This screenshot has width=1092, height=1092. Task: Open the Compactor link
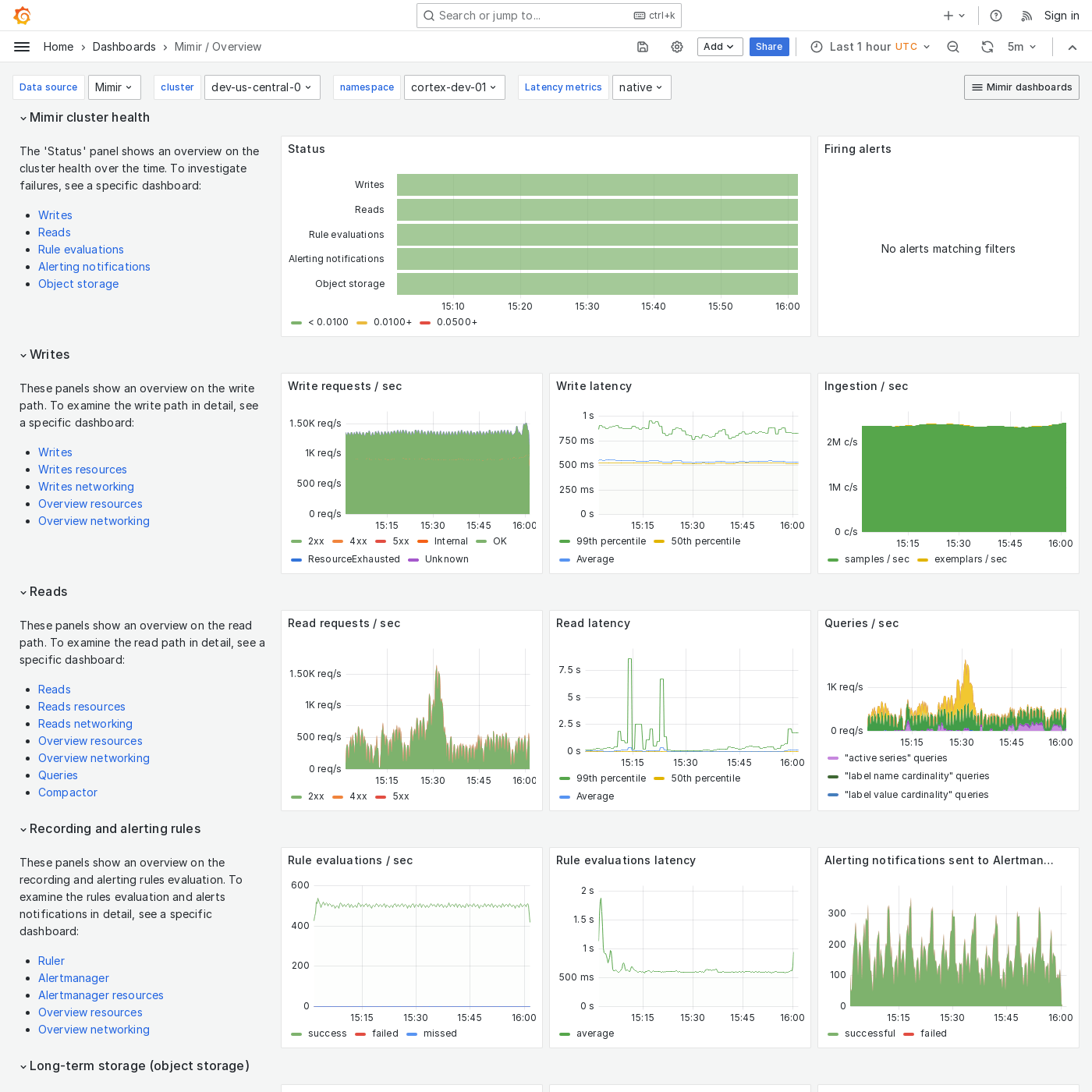pyautogui.click(x=68, y=792)
